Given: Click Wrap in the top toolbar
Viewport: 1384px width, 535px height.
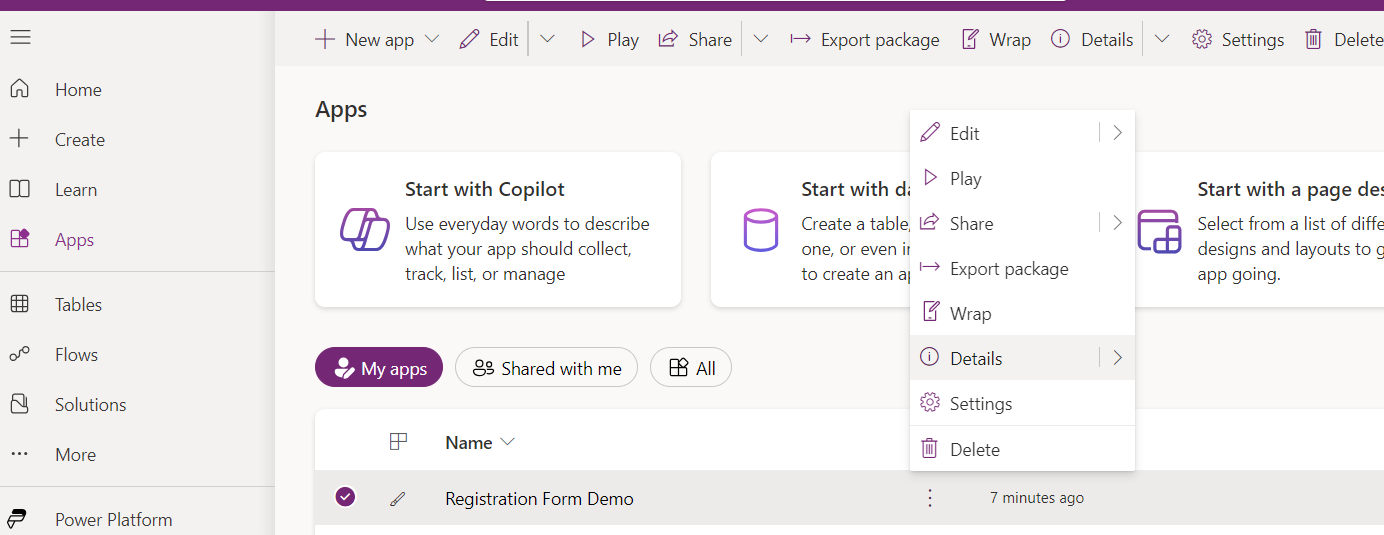Looking at the screenshot, I should 995,40.
